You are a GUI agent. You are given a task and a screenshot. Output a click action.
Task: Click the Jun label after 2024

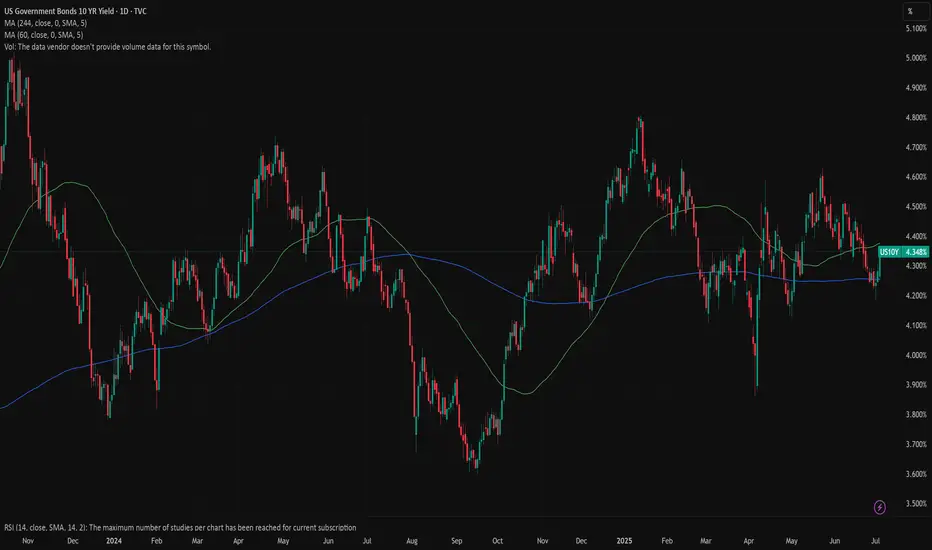coord(328,541)
